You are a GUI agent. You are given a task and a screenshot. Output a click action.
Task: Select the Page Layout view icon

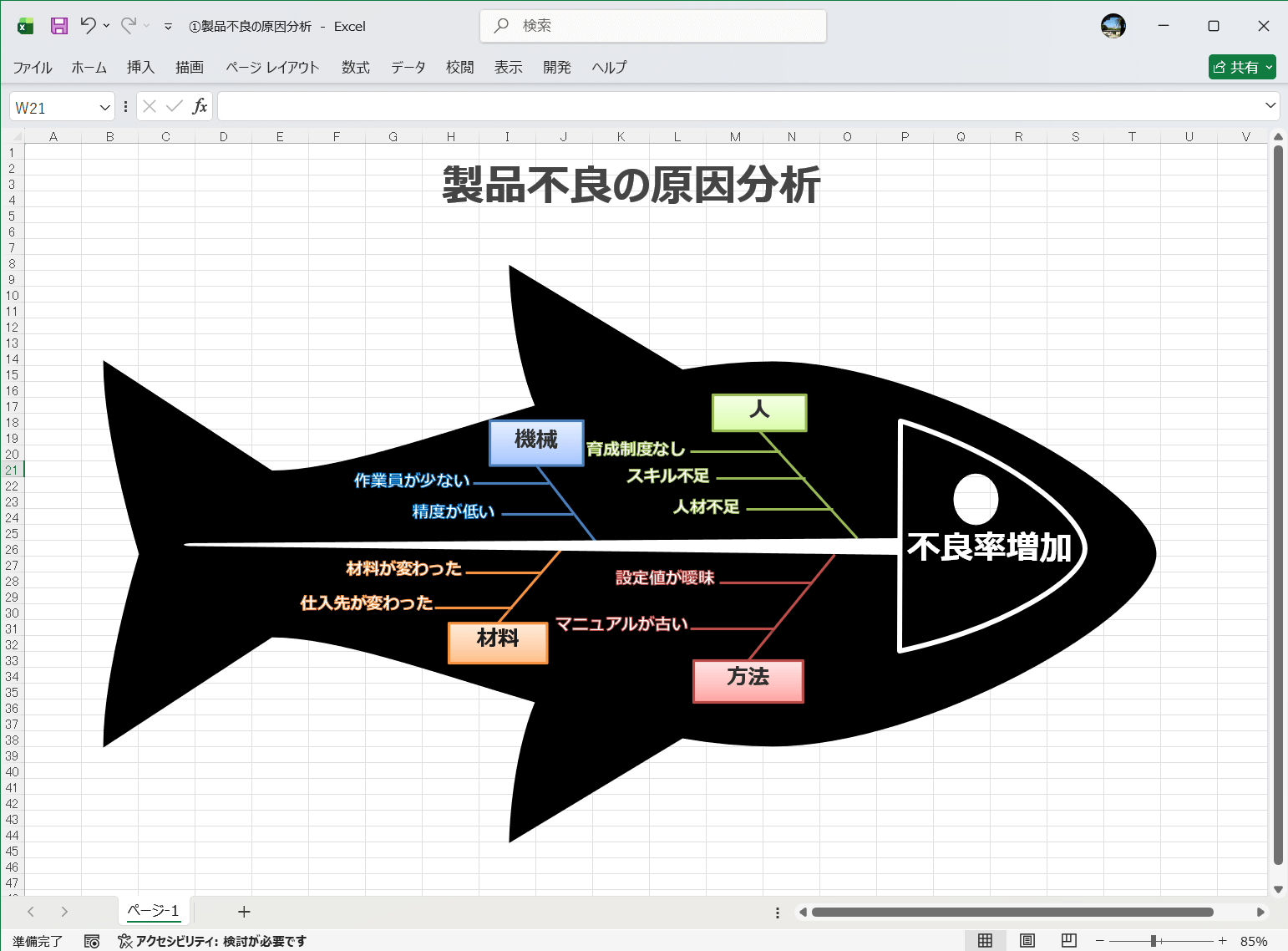click(1027, 940)
